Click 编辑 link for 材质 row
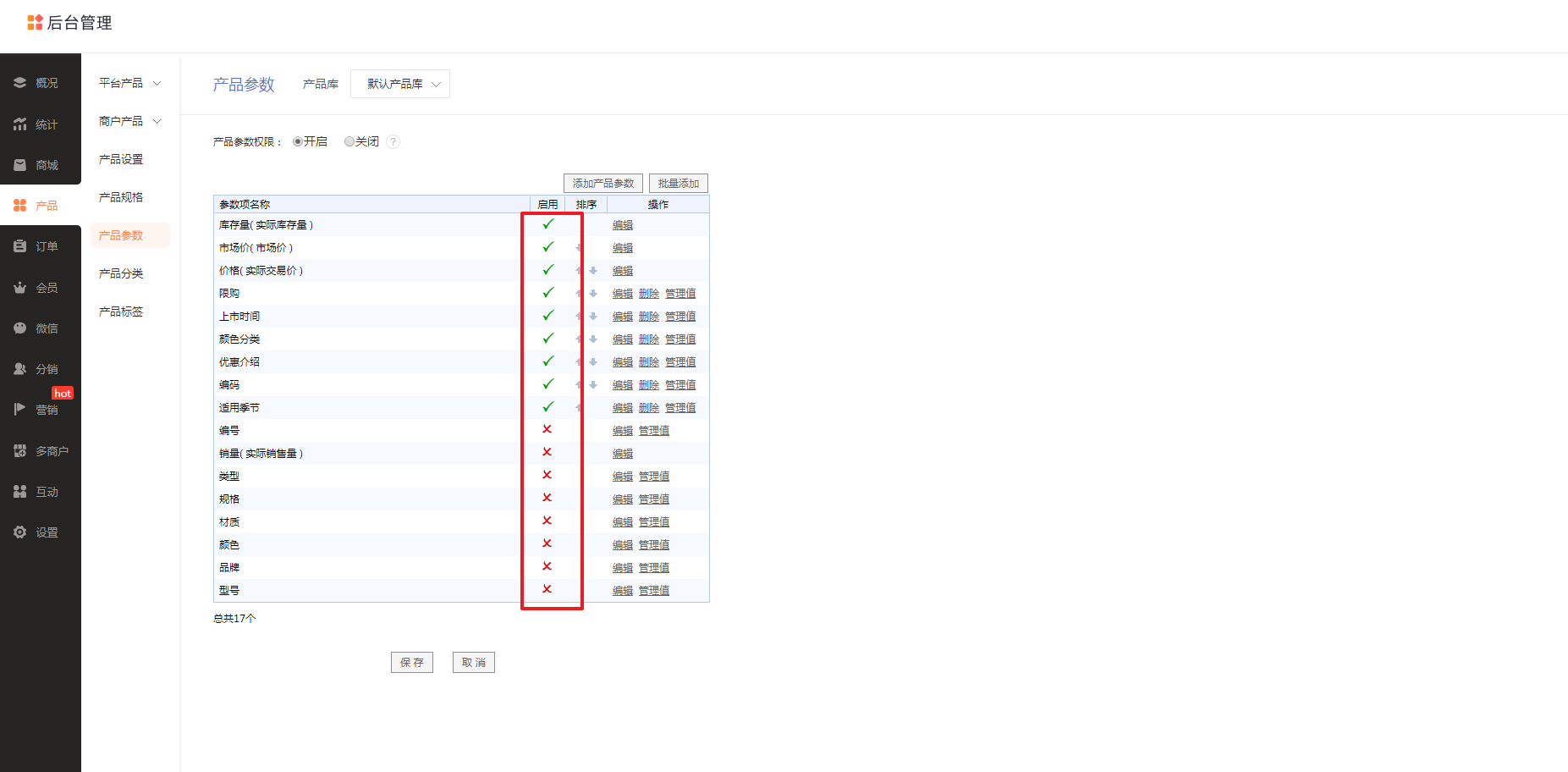 point(623,522)
